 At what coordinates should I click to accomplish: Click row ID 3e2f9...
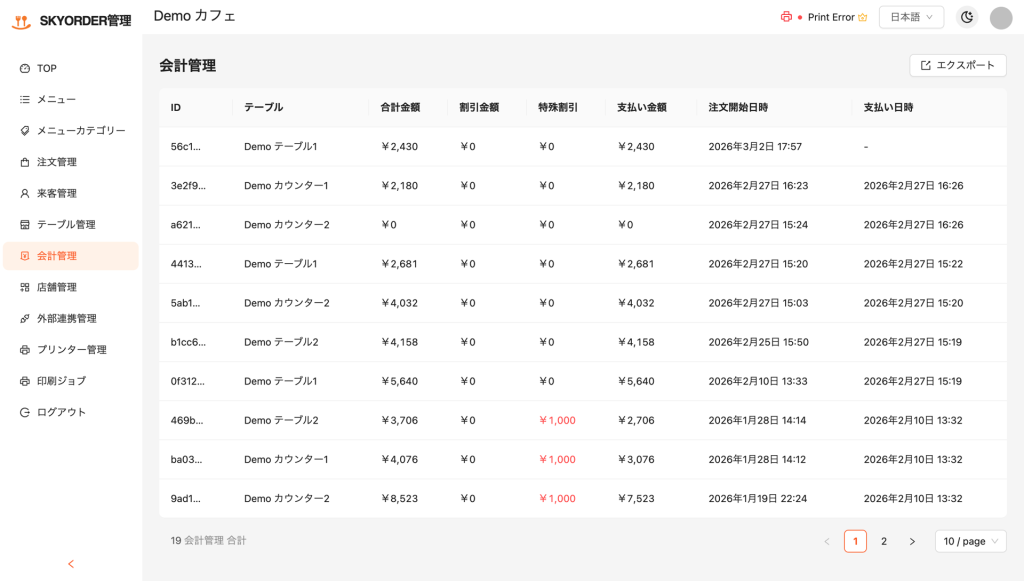pyautogui.click(x=188, y=186)
